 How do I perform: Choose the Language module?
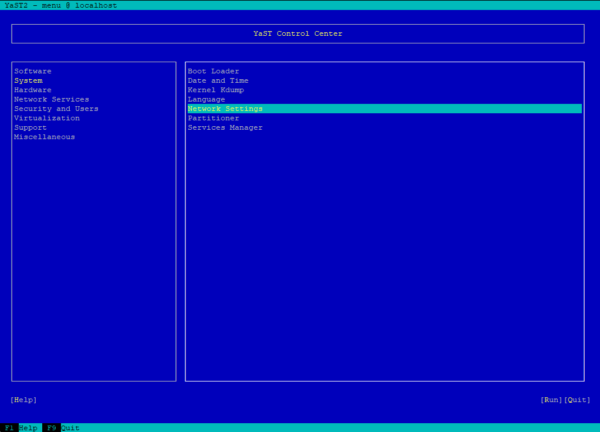[206, 99]
